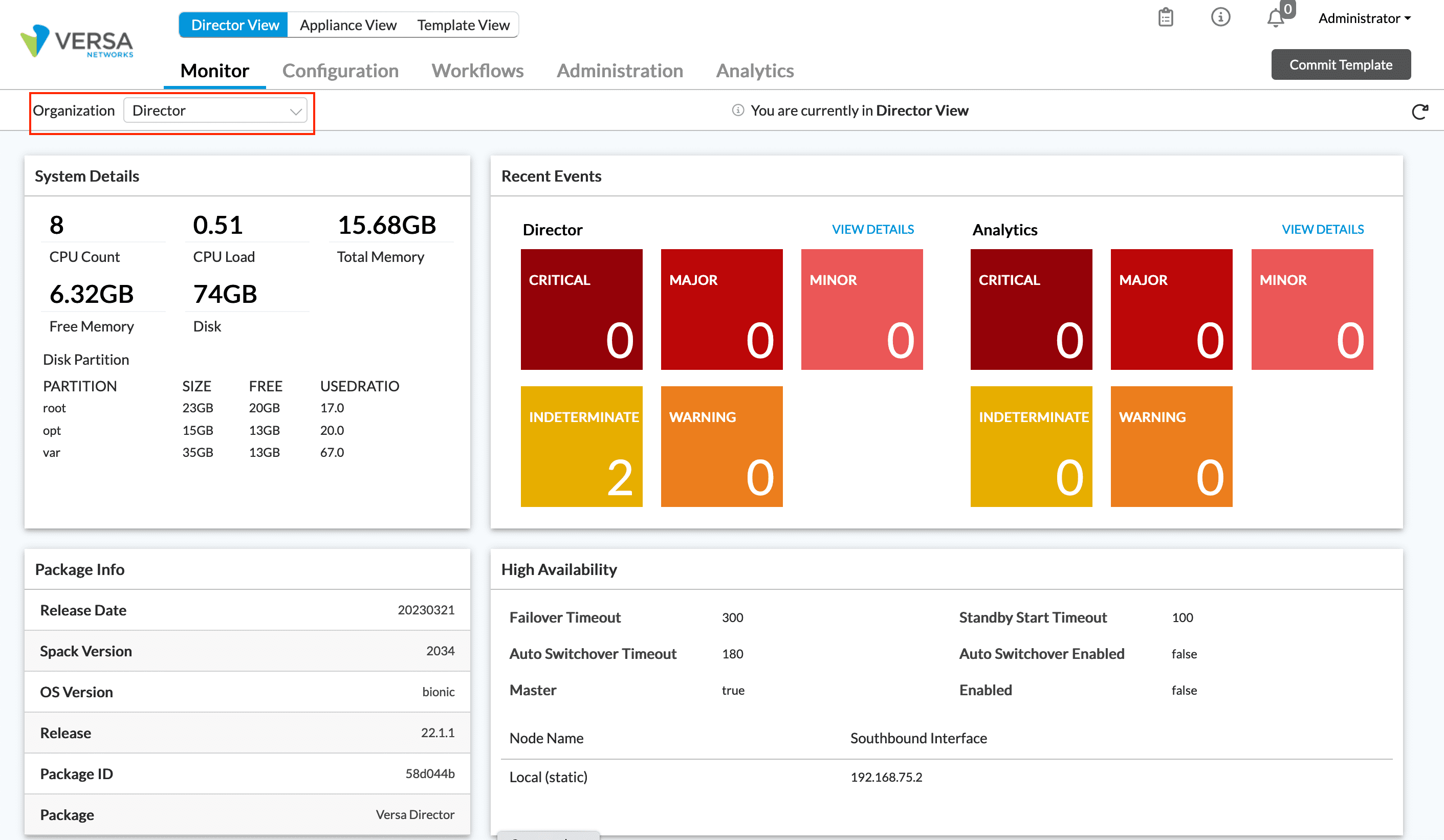This screenshot has width=1444, height=840.
Task: Select the Analytics top tab
Action: point(755,71)
